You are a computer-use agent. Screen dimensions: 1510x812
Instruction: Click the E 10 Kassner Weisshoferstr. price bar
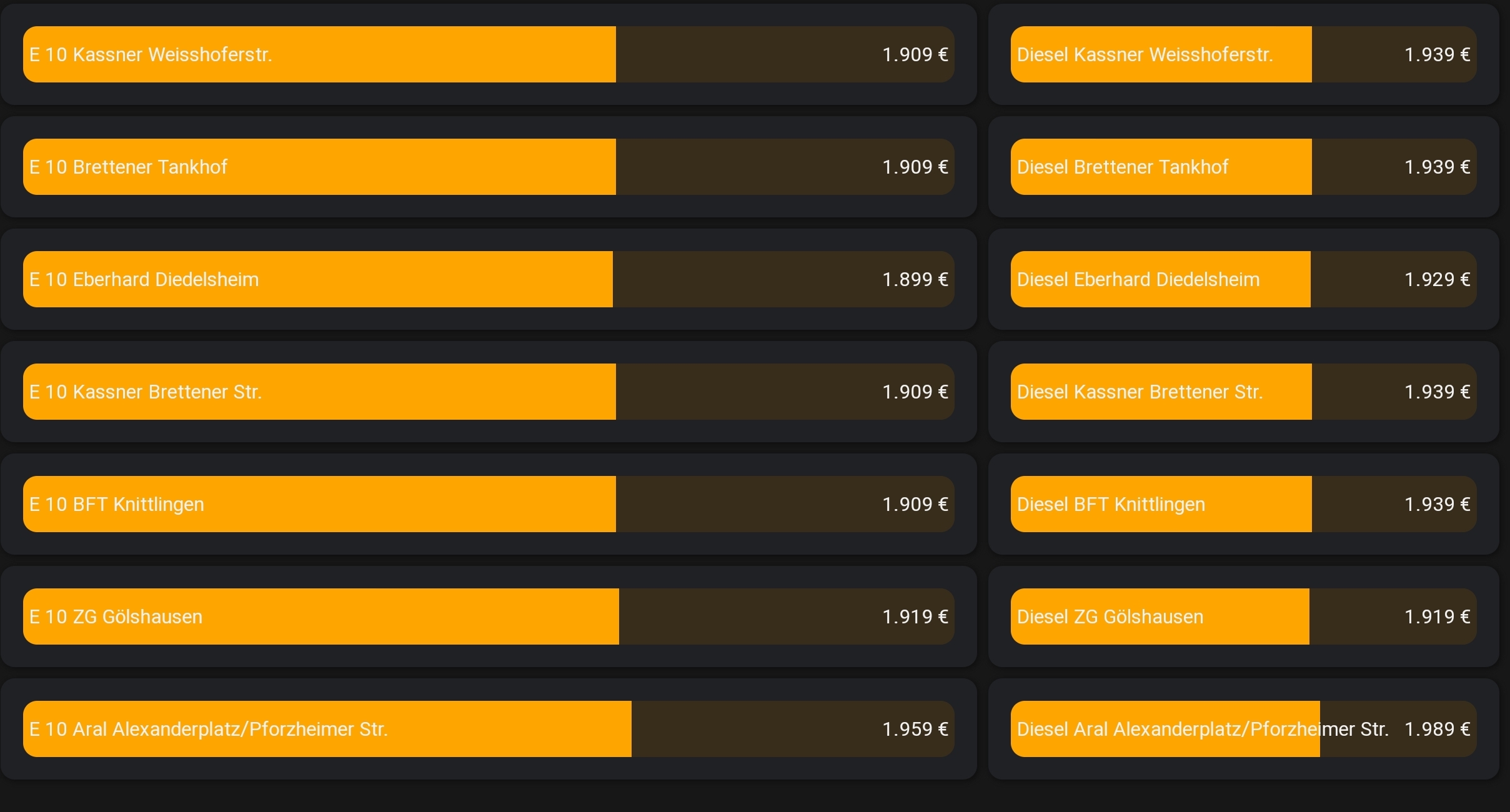tap(487, 54)
